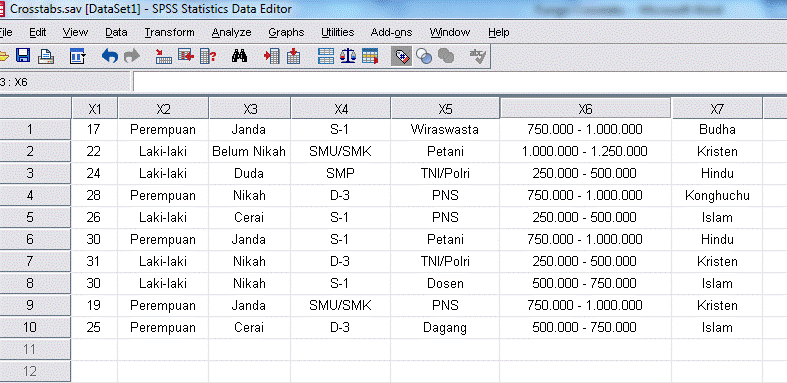Screen dimensions: 787x383
Task: Open the Utilities menu
Action: (x=337, y=33)
